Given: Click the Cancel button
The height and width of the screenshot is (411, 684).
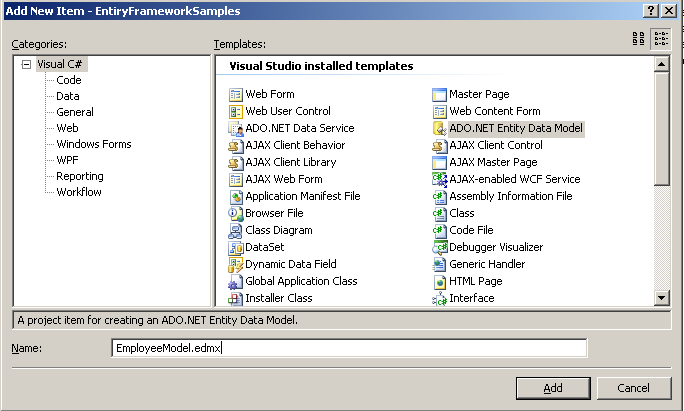Looking at the screenshot, I should [x=633, y=388].
